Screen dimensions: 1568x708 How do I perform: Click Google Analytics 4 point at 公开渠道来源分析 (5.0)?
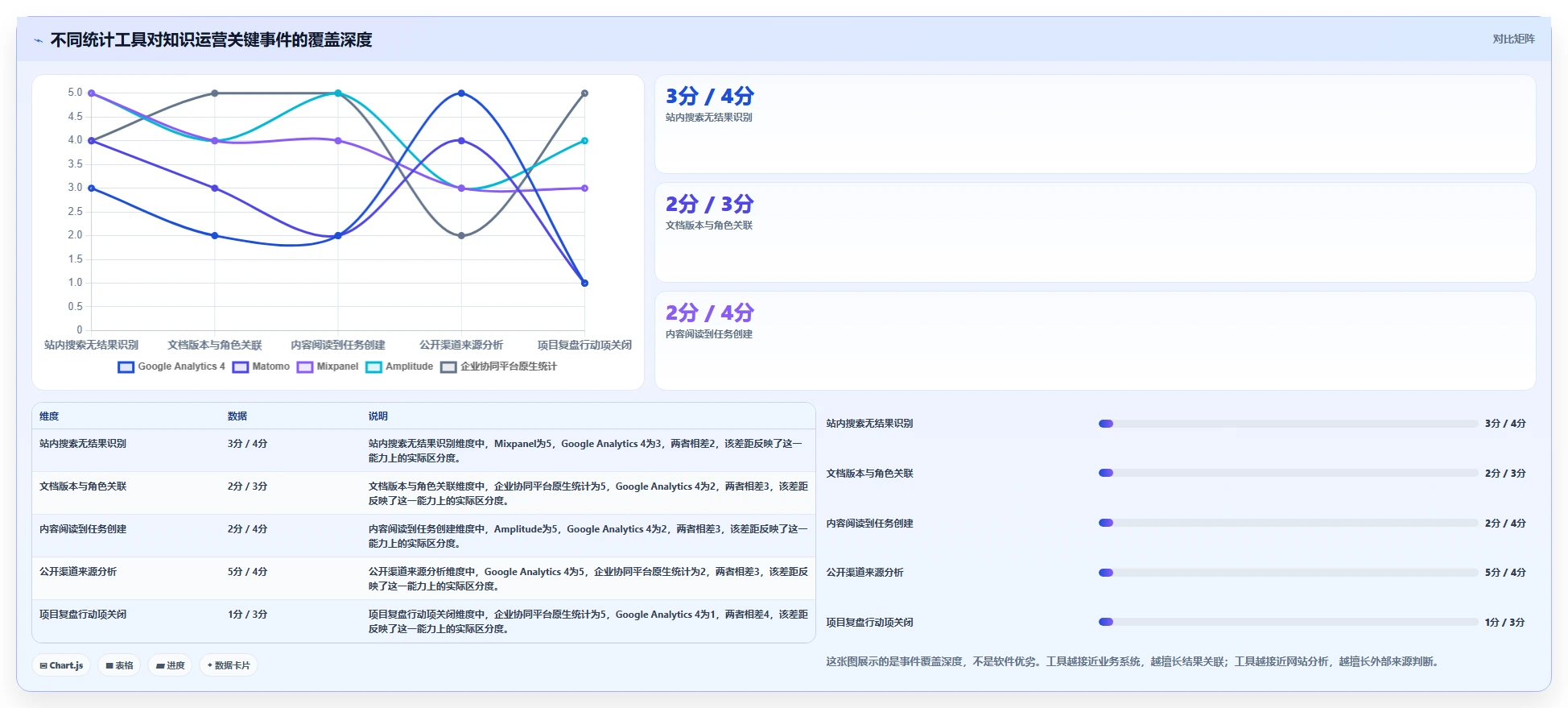[x=461, y=93]
